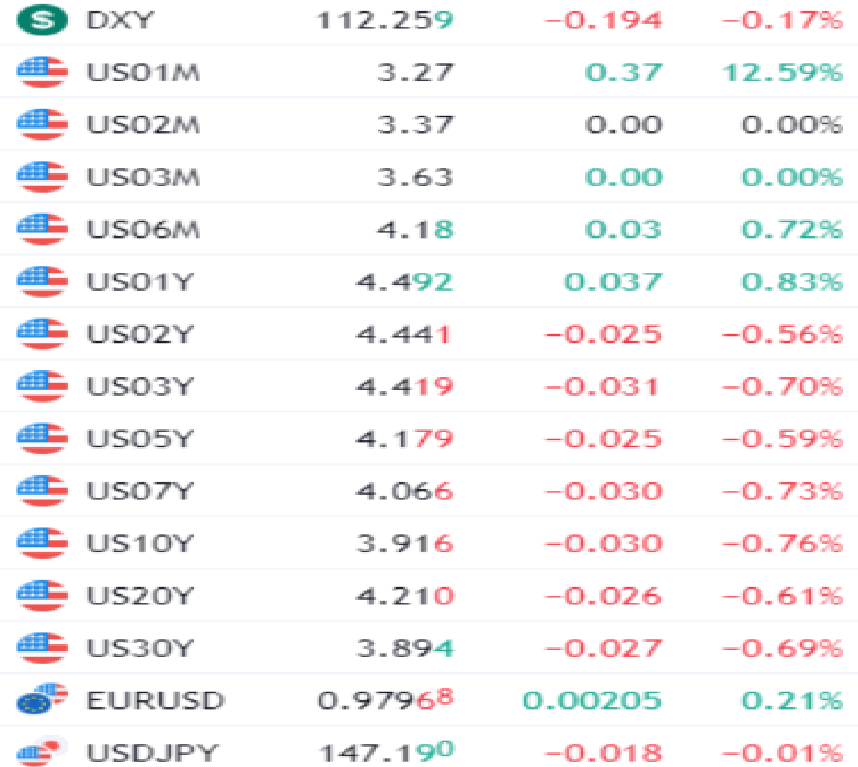Click the USDJPY flag pair icon
The width and height of the screenshot is (858, 767).
click(42, 752)
